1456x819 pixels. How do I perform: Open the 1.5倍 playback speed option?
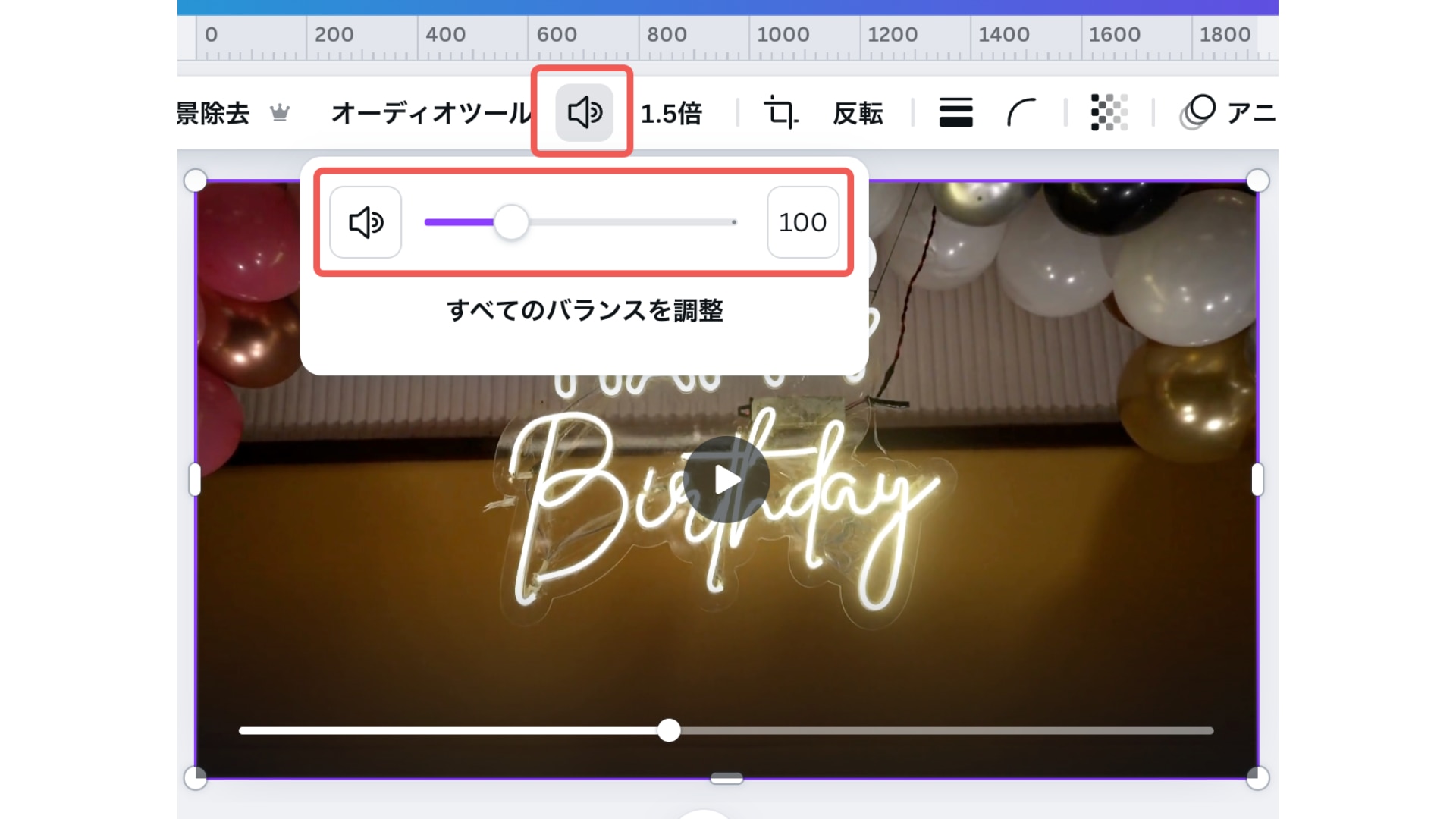coord(671,113)
